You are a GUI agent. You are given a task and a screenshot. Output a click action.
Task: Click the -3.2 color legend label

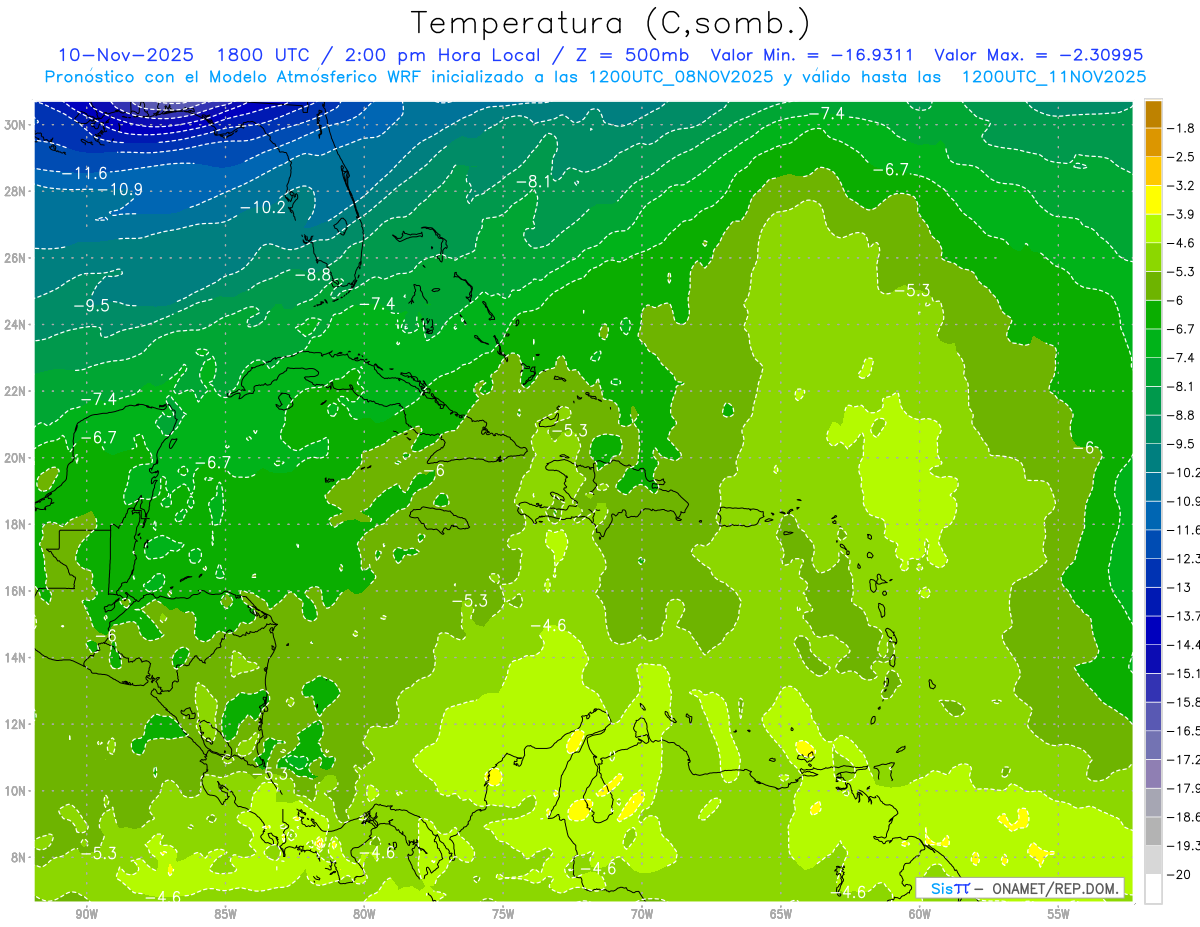pos(1183,186)
